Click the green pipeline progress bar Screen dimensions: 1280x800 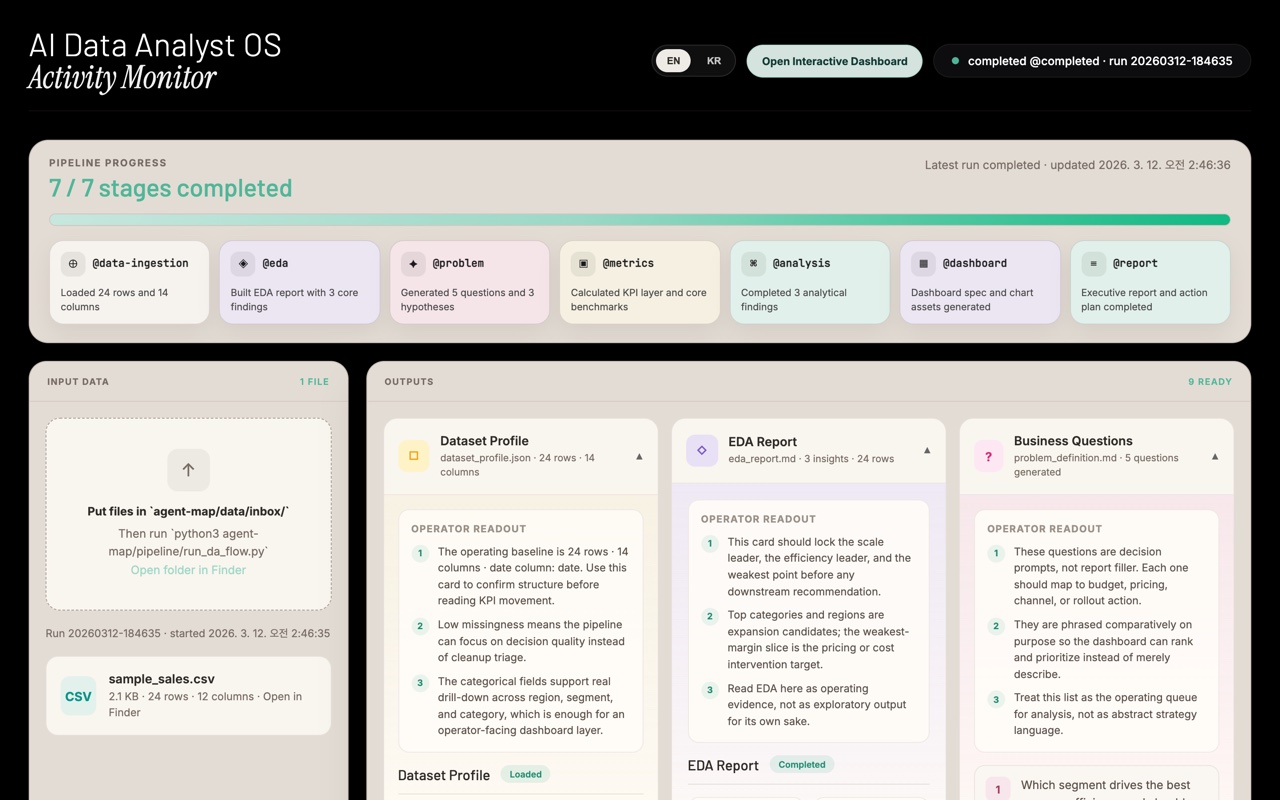tap(640, 219)
